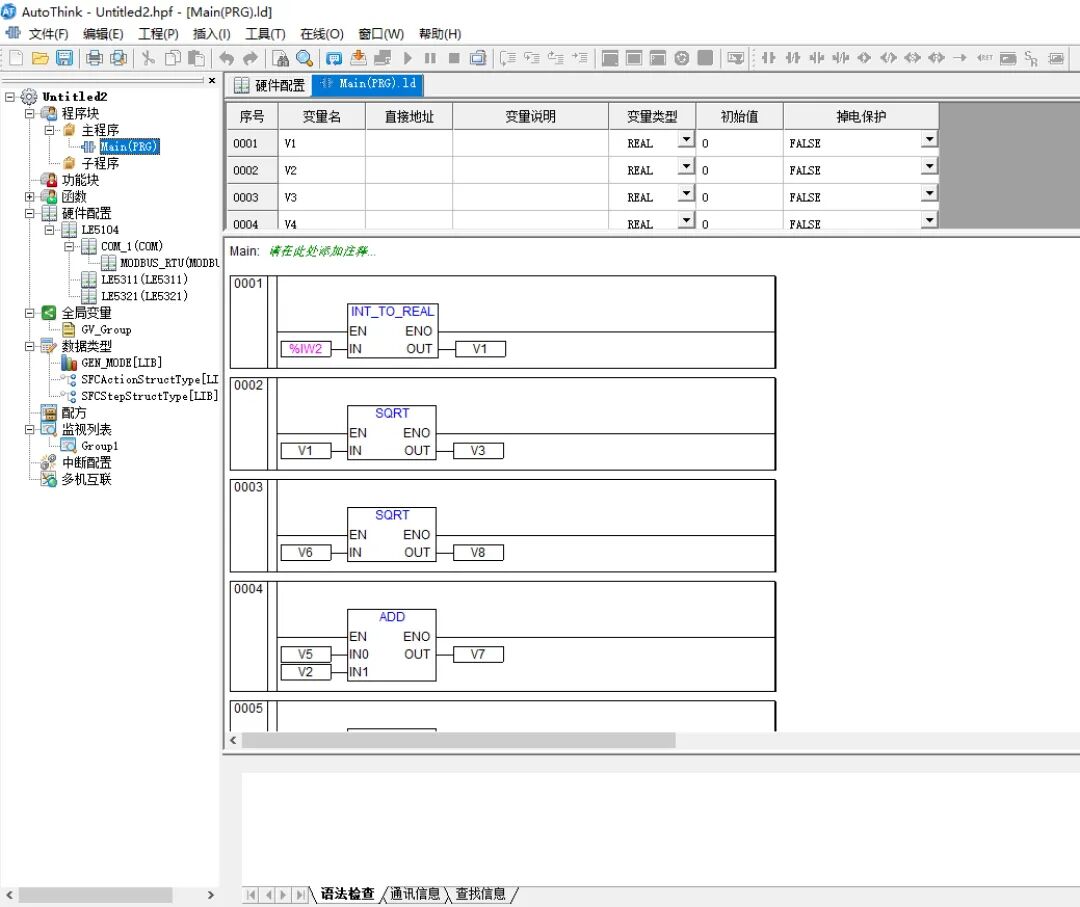The width and height of the screenshot is (1080, 907).
Task: Click the download to PLC icon
Action: (358, 59)
